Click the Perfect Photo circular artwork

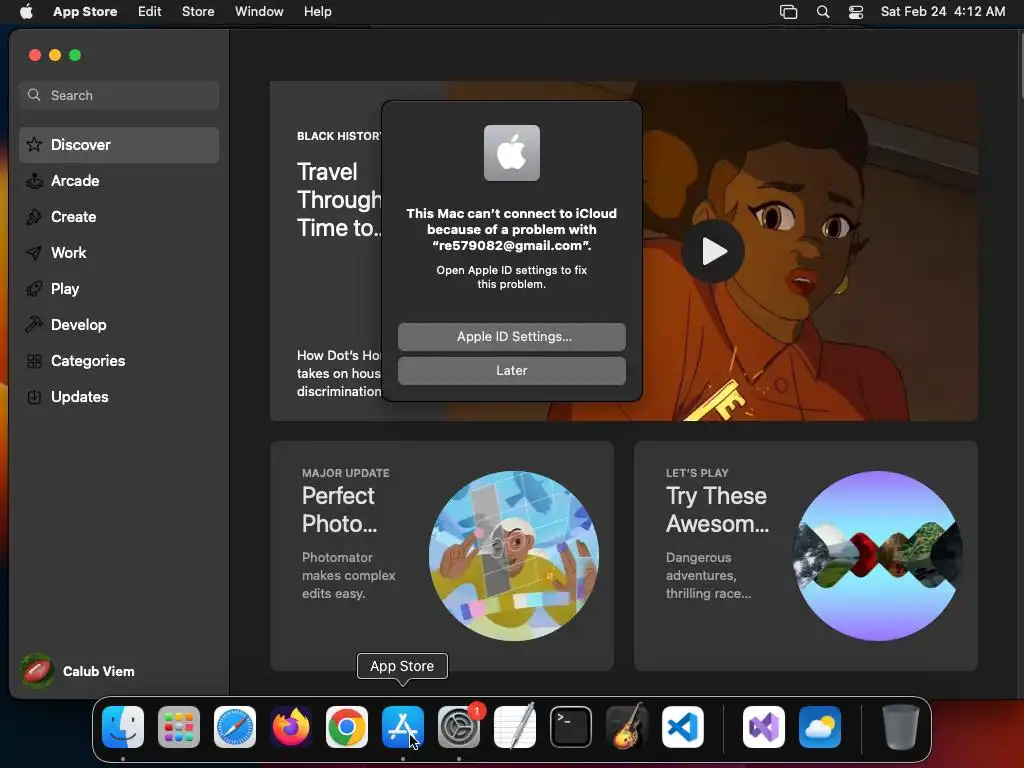click(x=514, y=556)
